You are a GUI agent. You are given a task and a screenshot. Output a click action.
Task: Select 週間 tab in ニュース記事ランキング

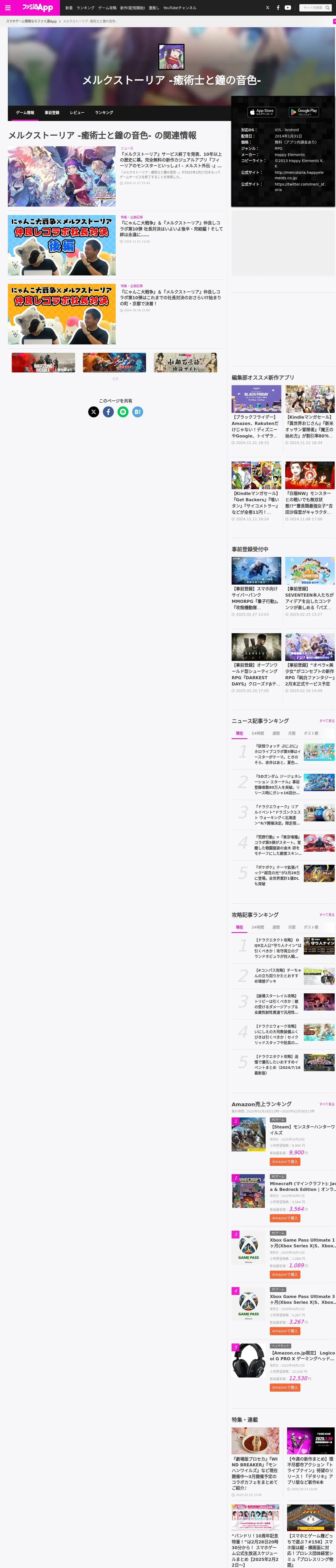pos(276,734)
